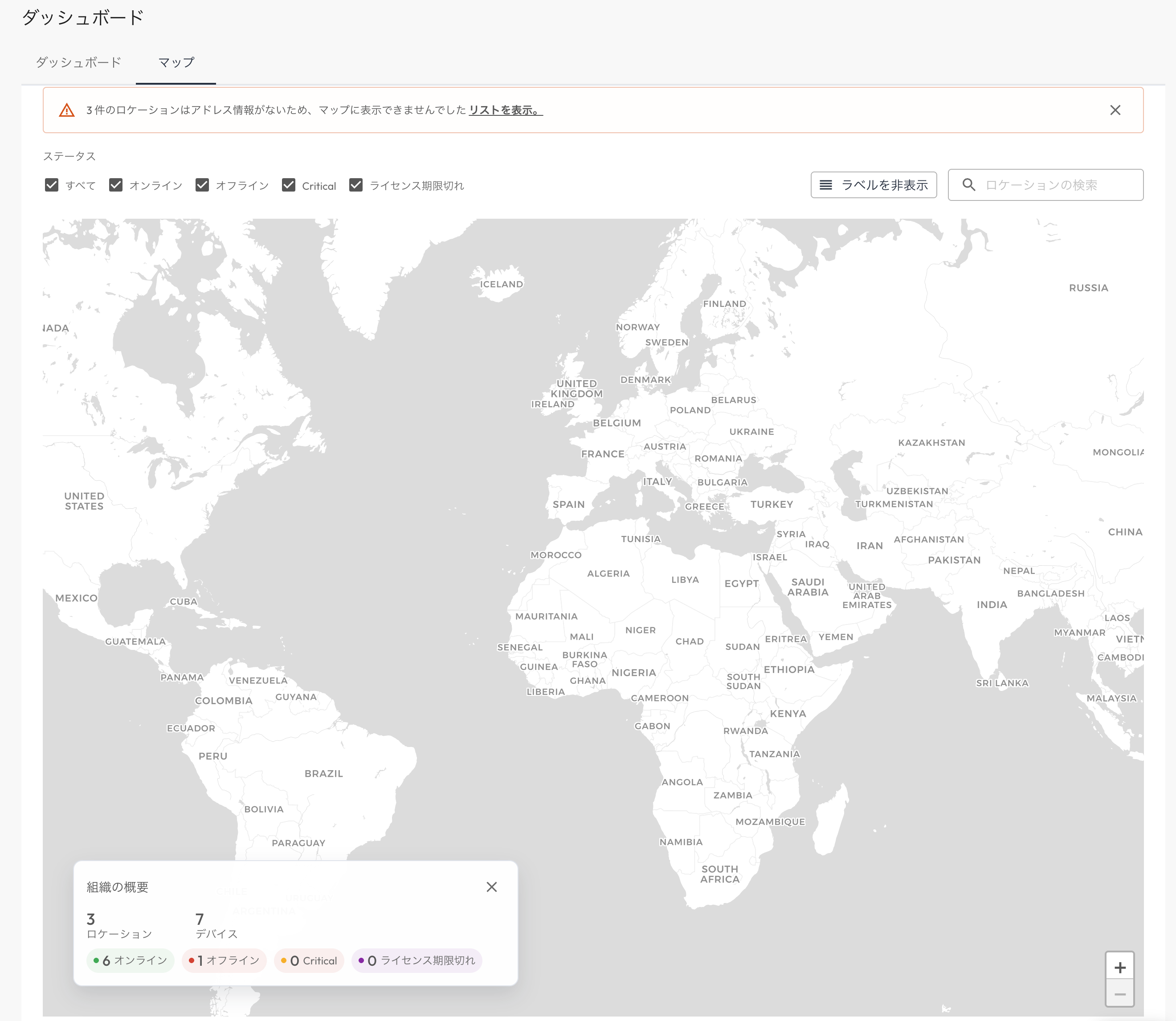This screenshot has height=1021, width=1176.
Task: Click the warning triangle icon in alert
Action: click(x=67, y=110)
